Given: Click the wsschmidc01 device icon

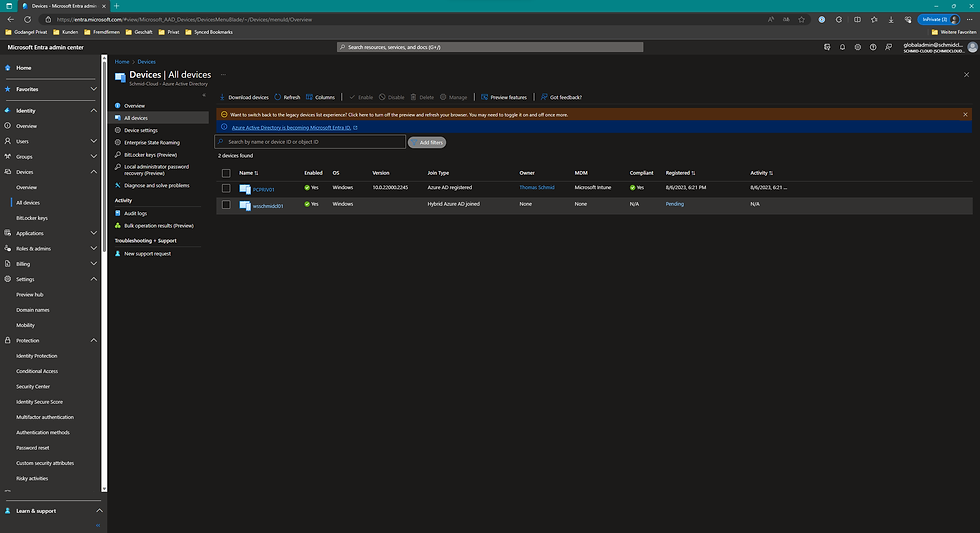Looking at the screenshot, I should [x=245, y=205].
